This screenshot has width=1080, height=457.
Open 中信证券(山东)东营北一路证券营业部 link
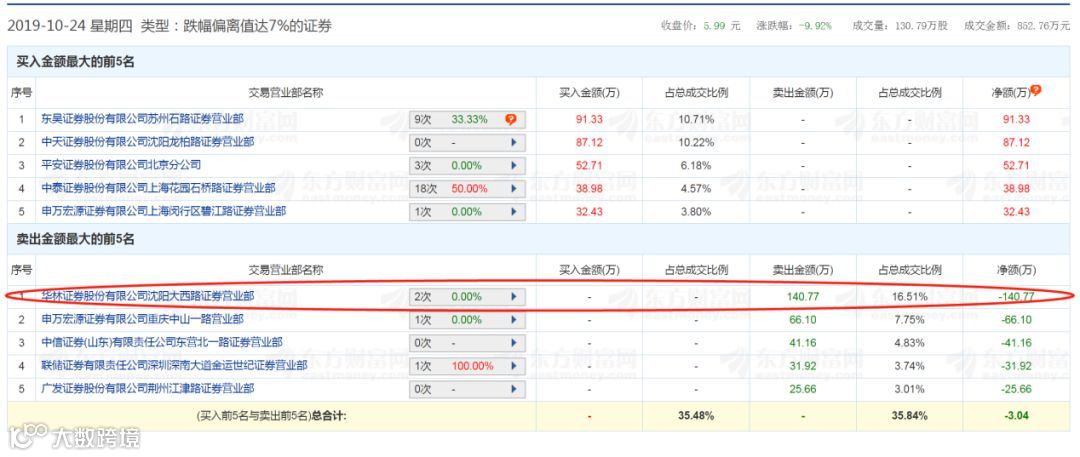(x=162, y=343)
